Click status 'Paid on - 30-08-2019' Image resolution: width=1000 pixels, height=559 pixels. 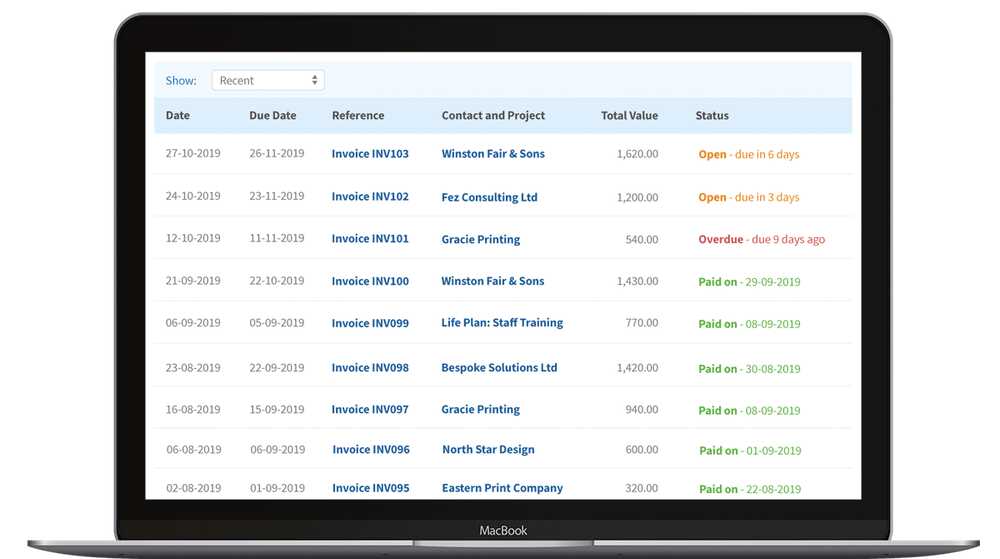(x=749, y=368)
